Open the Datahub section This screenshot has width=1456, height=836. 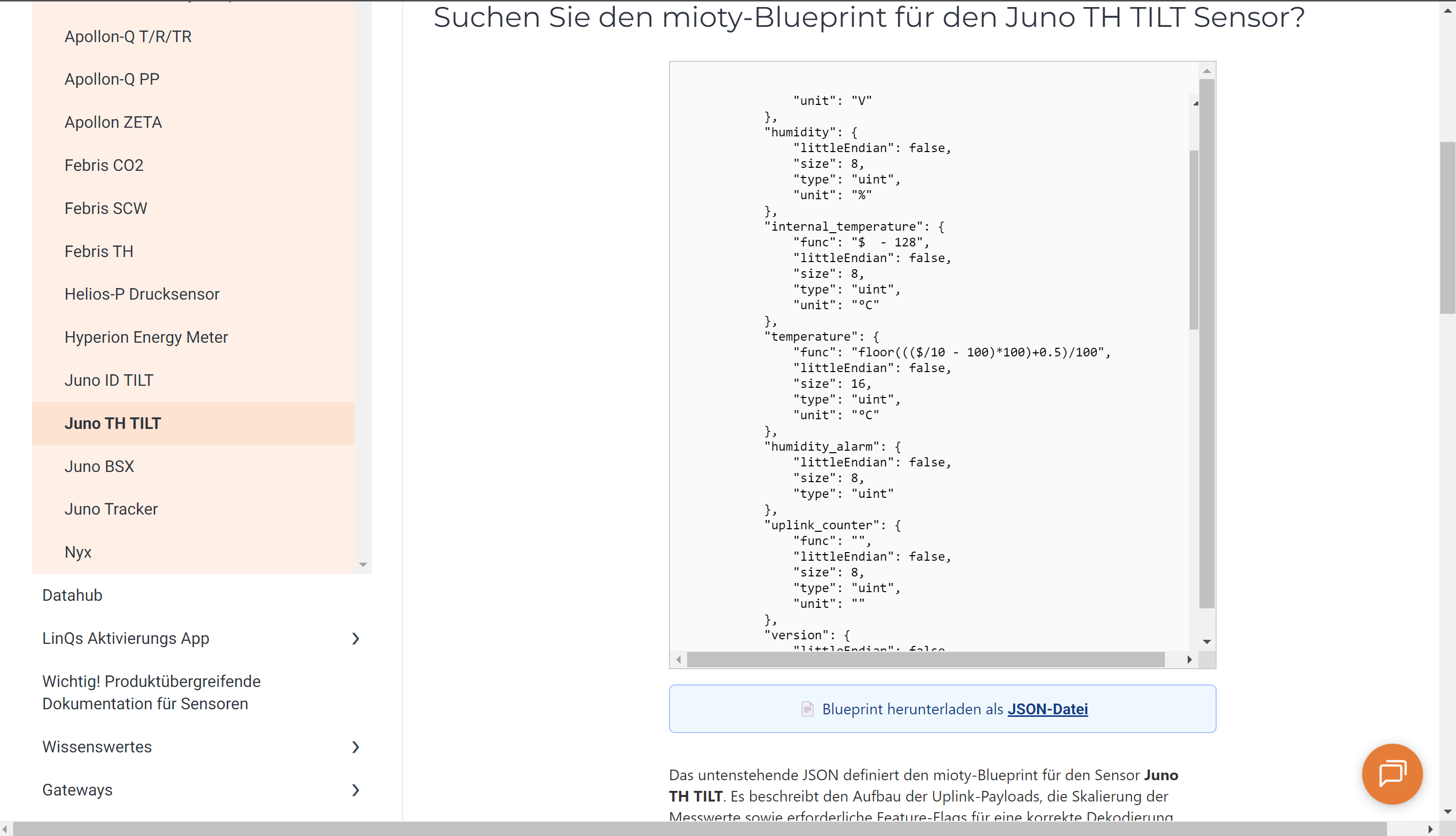73,595
